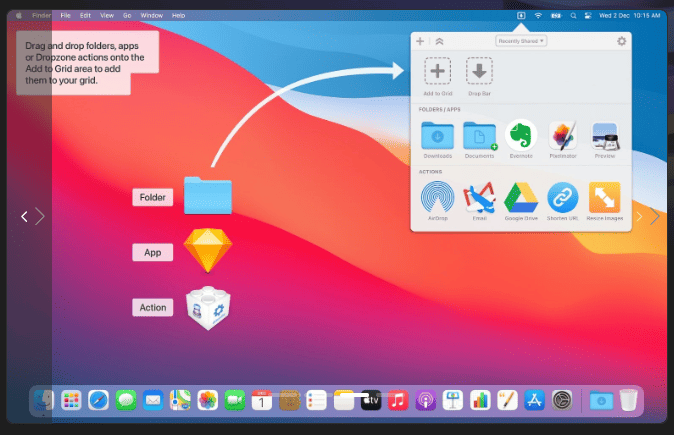Viewport: 674px width, 435px height.
Task: Open the Drop Bar target
Action: [479, 71]
